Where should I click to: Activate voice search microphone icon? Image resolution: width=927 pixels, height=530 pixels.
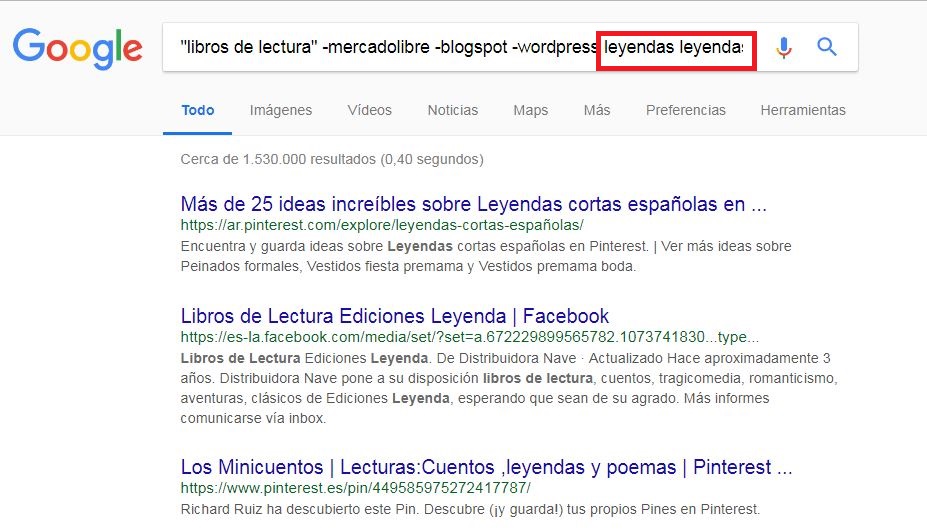pyautogui.click(x=784, y=47)
